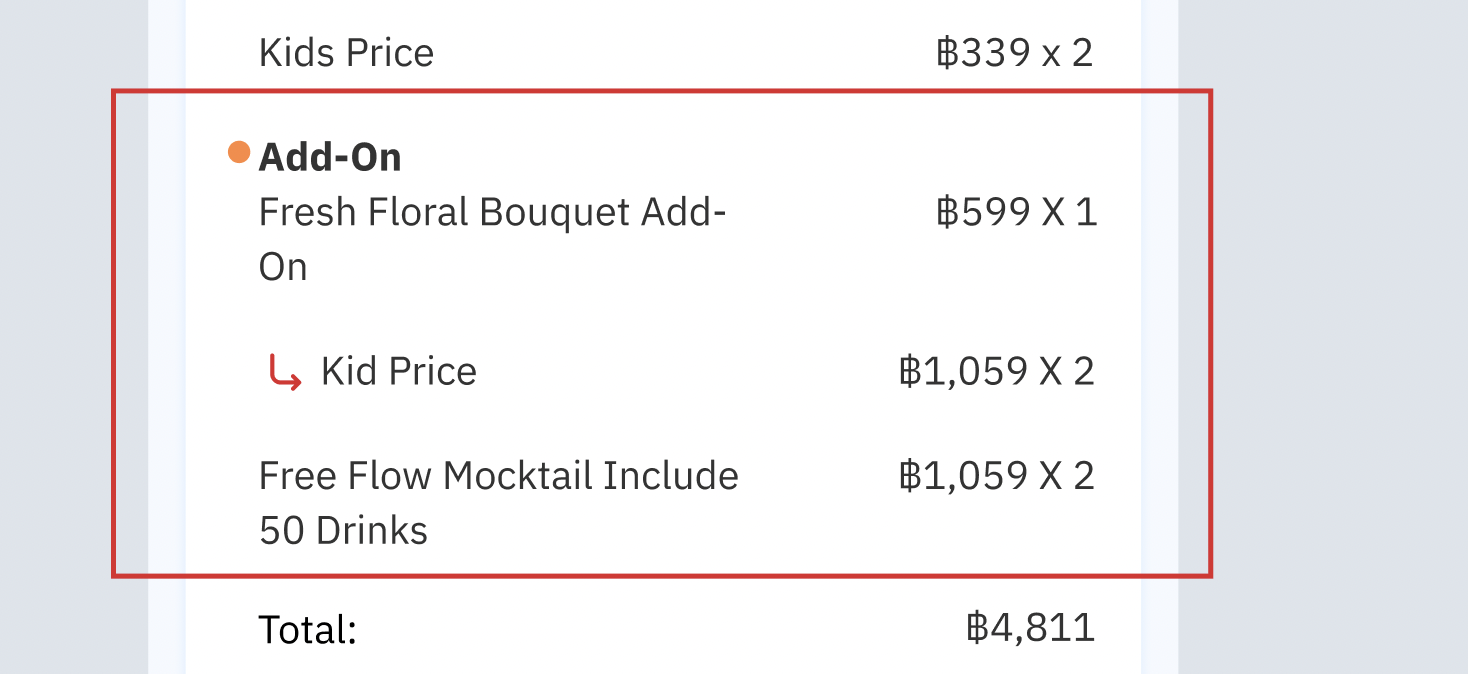This screenshot has height=674, width=1468.
Task: Click the orange bullet beside Add-On
Action: pos(239,153)
